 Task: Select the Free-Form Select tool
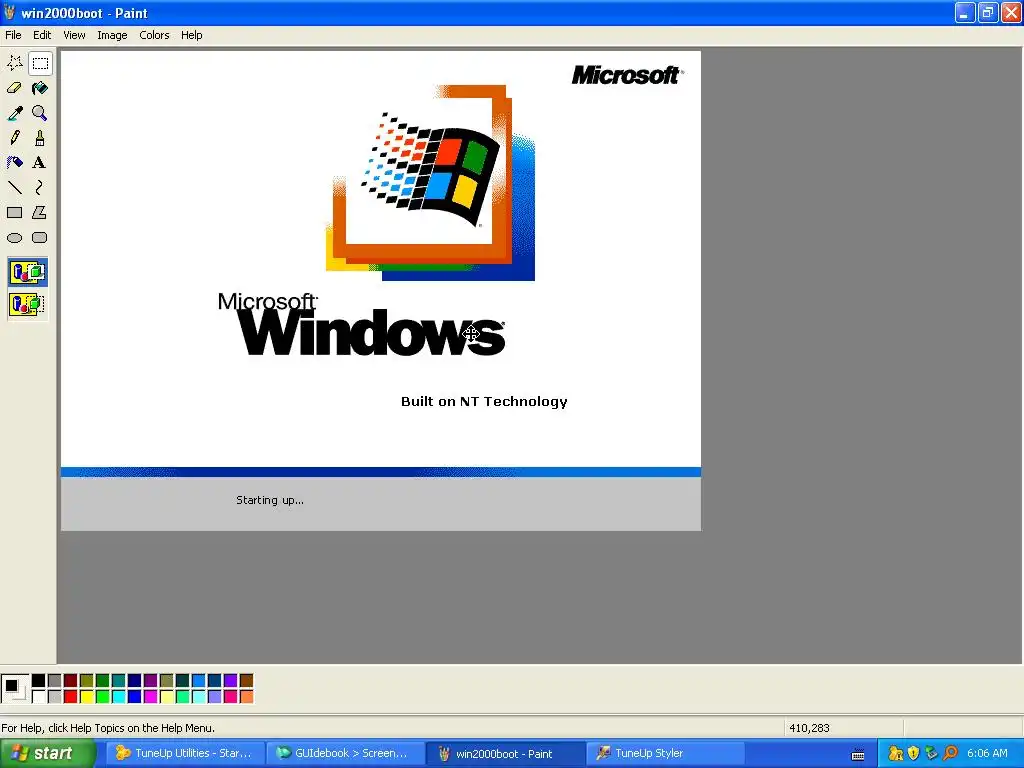tap(14, 63)
